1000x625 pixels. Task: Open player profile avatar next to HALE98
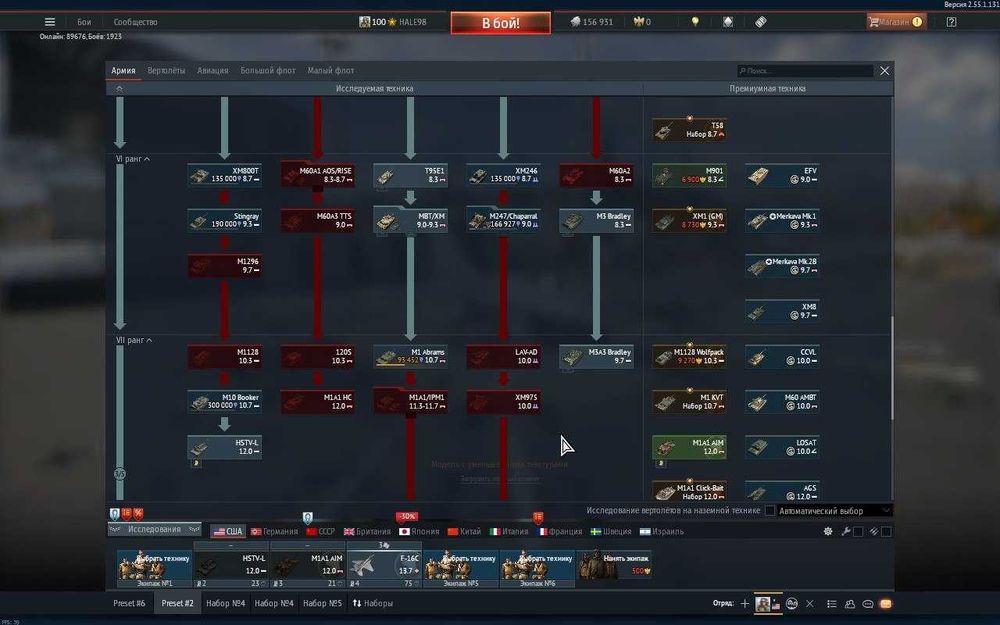pos(364,22)
